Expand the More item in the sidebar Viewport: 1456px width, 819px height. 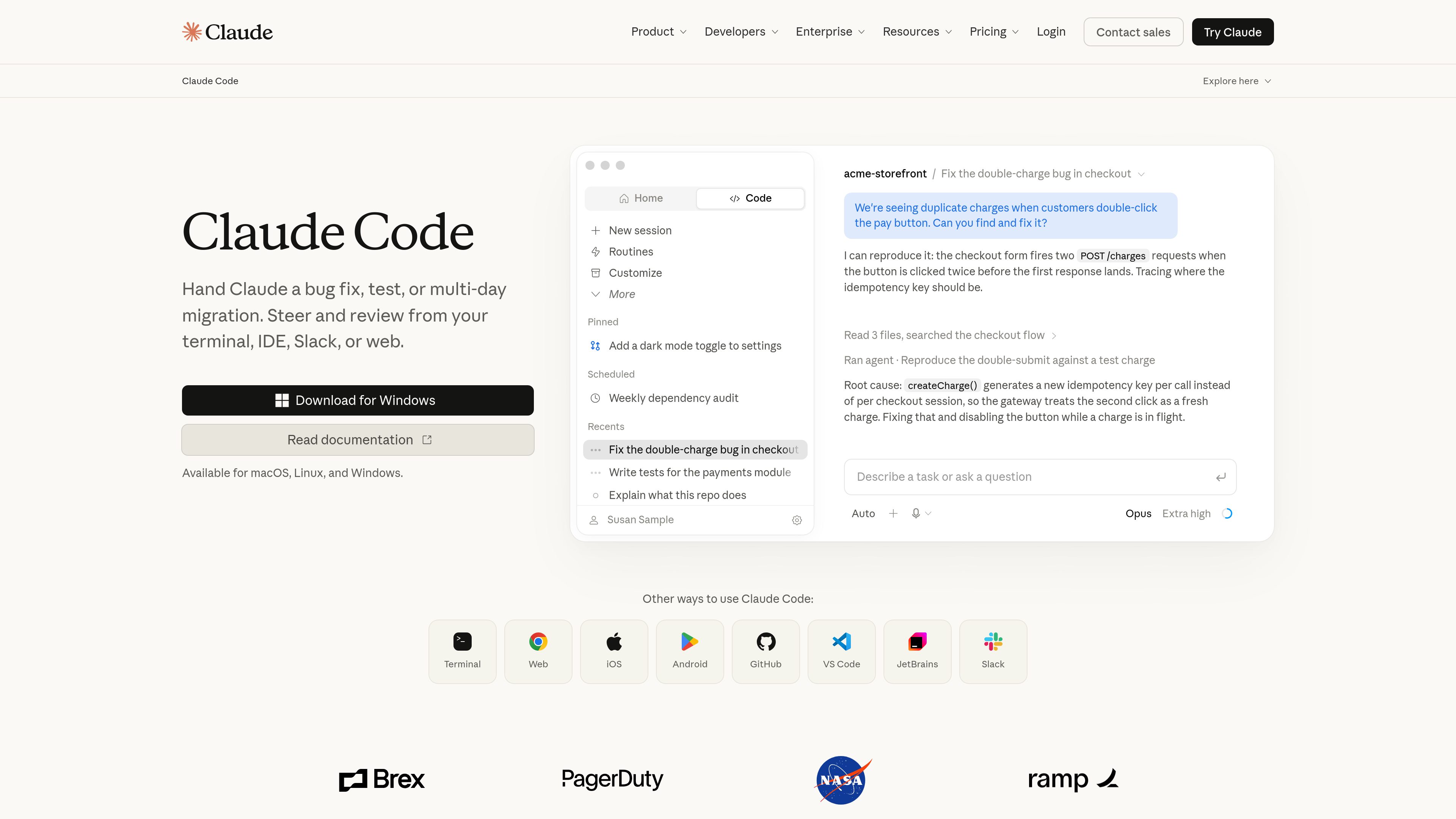(x=613, y=294)
